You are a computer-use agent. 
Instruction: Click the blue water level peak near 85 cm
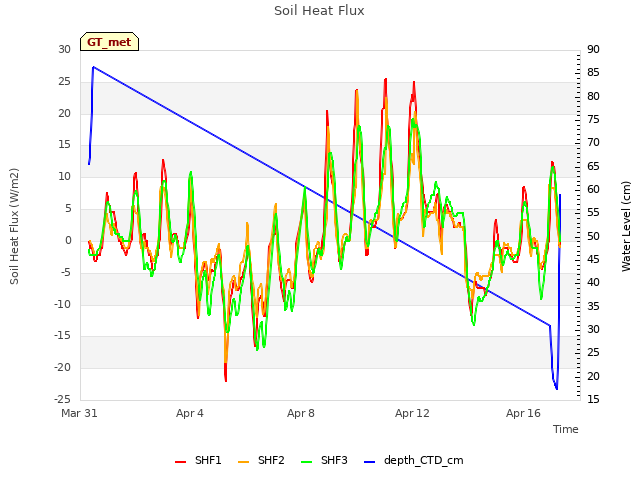point(93,67)
